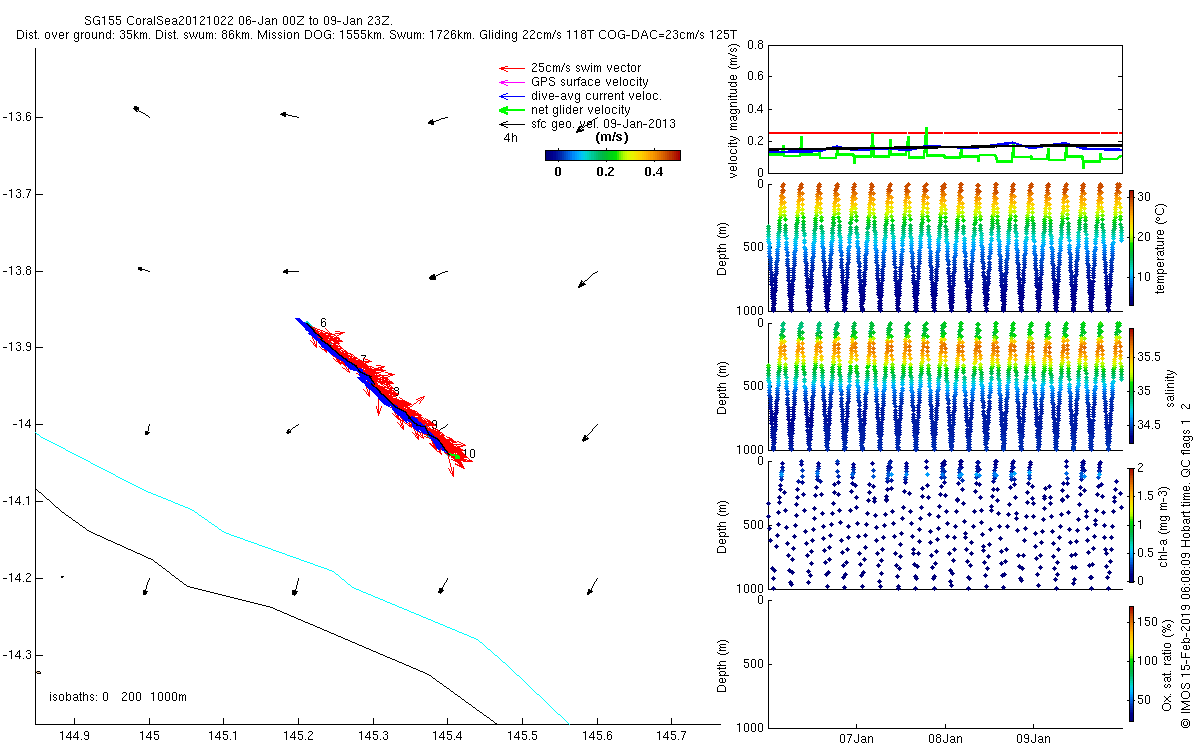Screen dimensions: 1200x750
Task: Click the black isobath line on the map
Action: pos(270,607)
